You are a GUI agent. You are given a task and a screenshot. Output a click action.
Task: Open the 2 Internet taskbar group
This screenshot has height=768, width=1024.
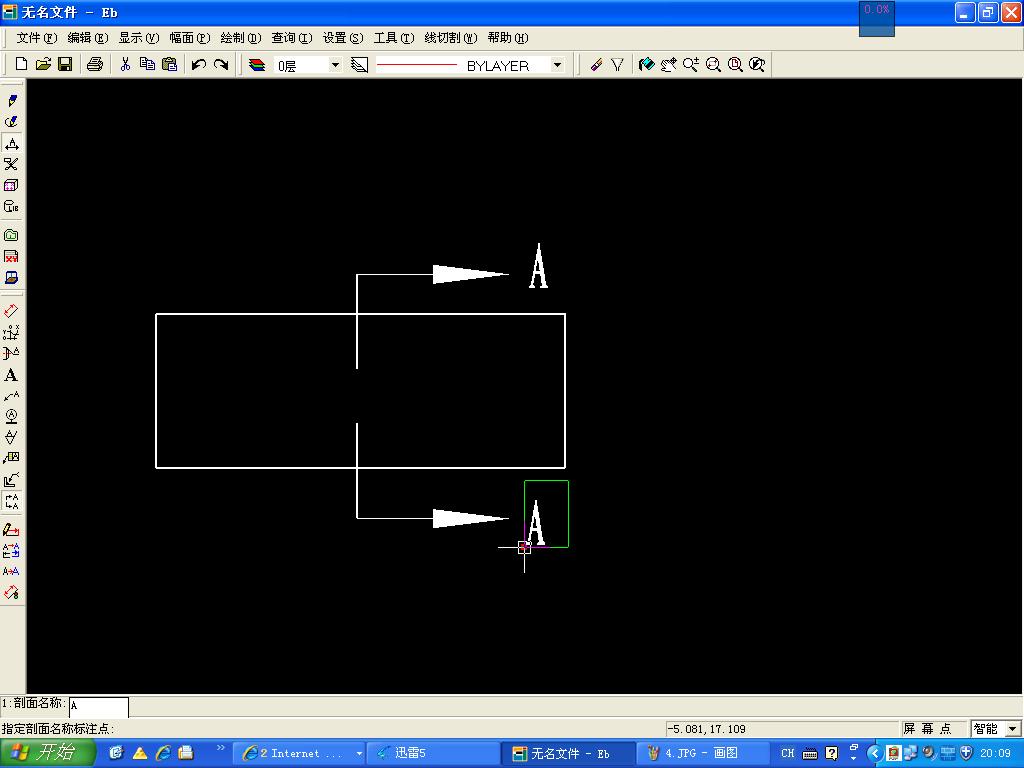click(299, 753)
